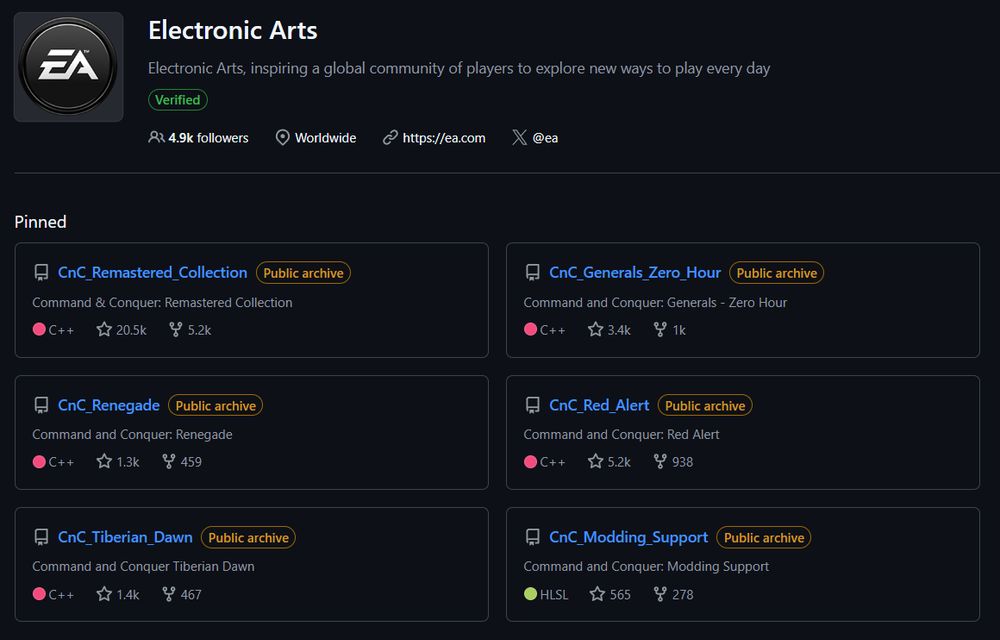Screen dimensions: 1000x640
Task: Click Public archive badge on CnC_Tiberian_Dawn
Action: (248, 537)
